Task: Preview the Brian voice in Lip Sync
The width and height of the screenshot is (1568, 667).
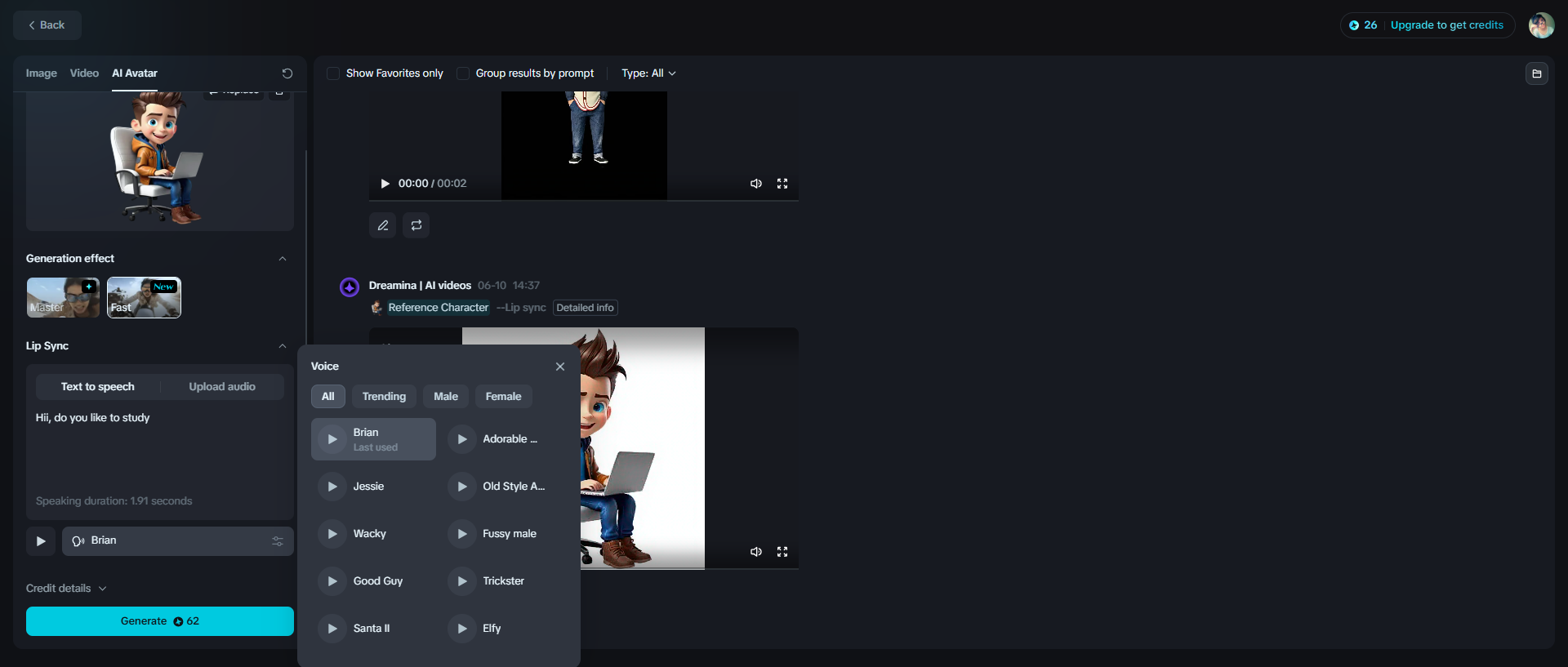Action: (x=41, y=541)
